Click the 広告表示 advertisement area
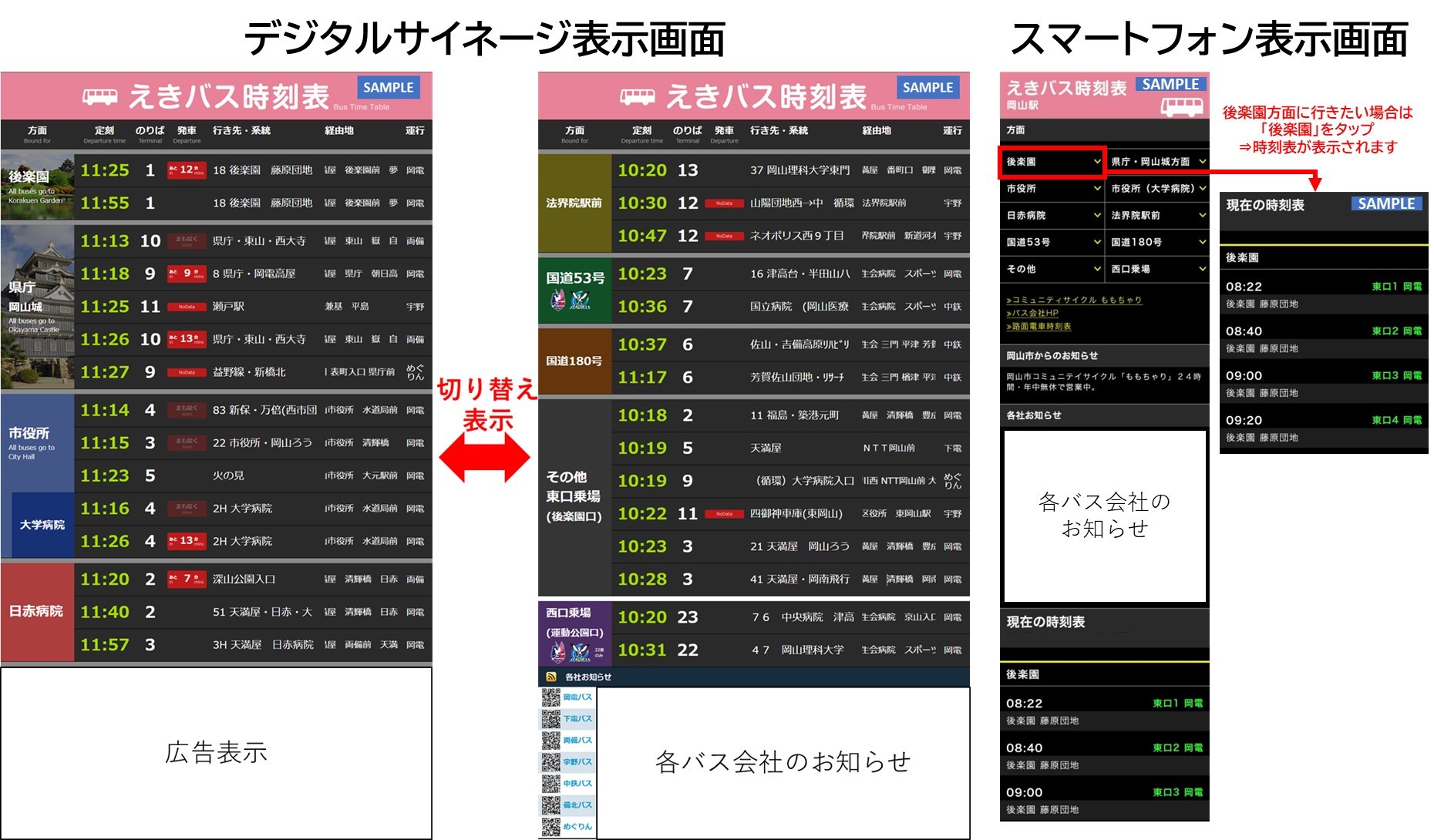The width and height of the screenshot is (1434, 840). point(216,753)
